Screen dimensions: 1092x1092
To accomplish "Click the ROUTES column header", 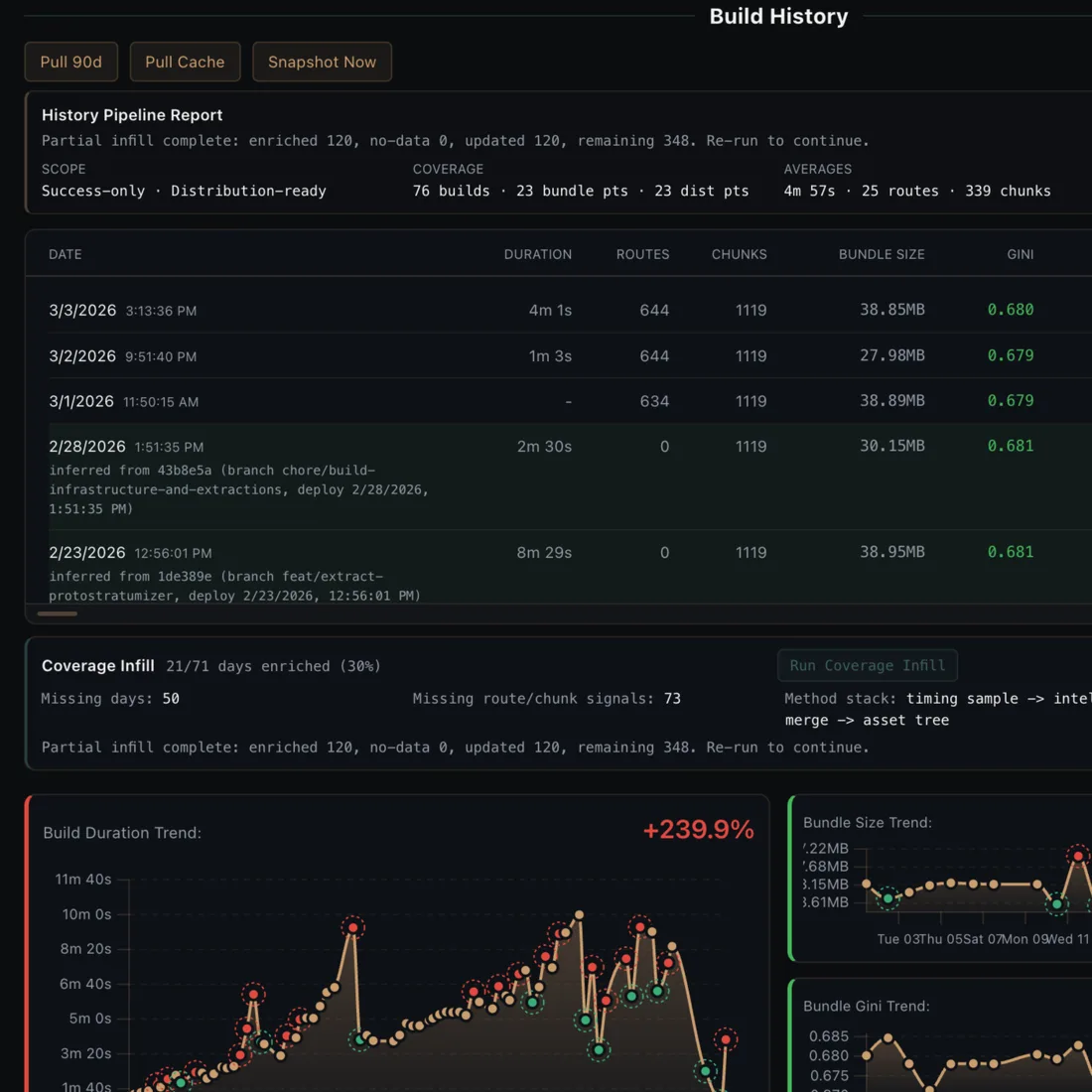I will (642, 254).
